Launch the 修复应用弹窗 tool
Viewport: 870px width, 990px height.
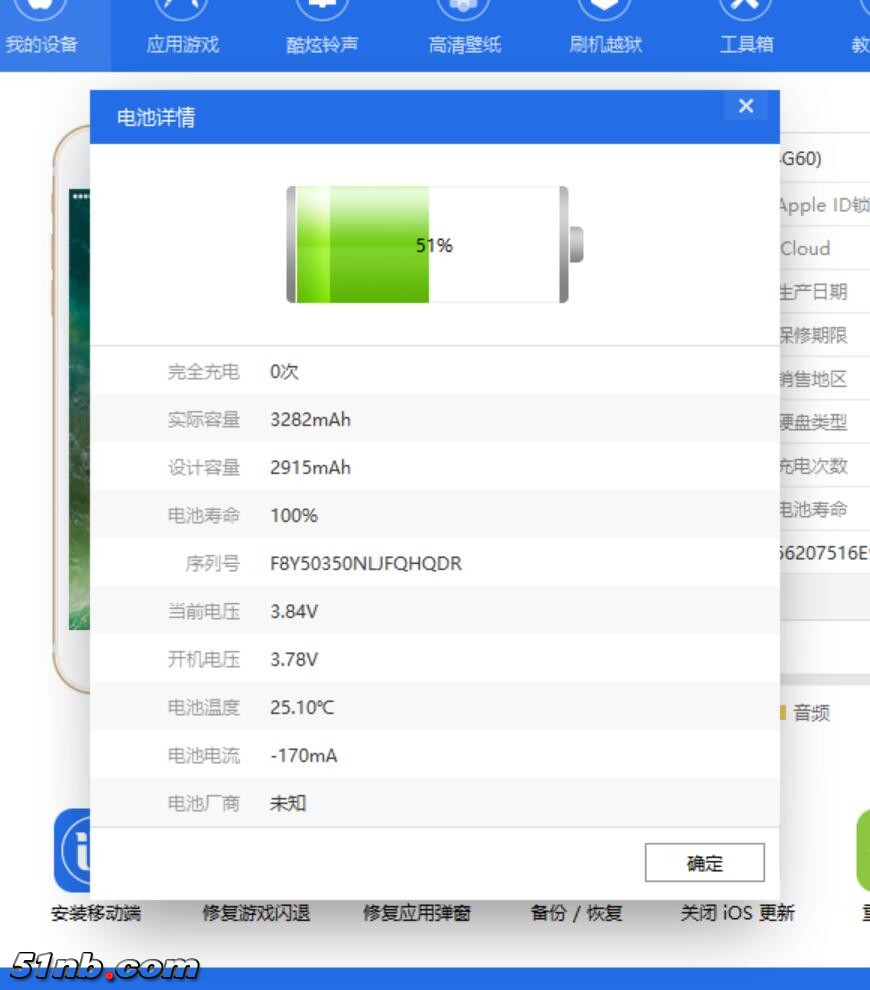[416, 913]
